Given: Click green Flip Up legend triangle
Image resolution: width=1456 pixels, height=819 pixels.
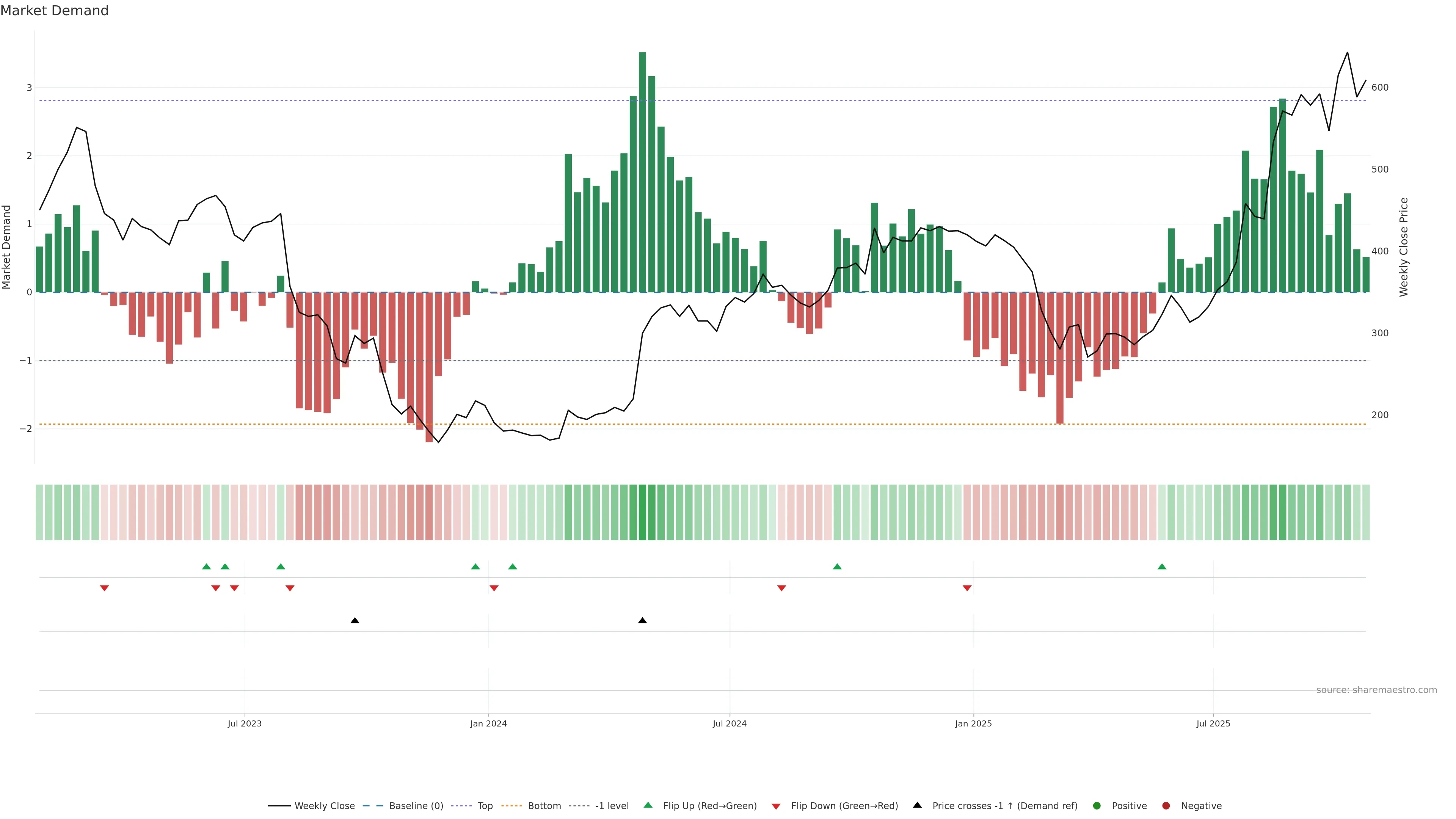Looking at the screenshot, I should tap(648, 805).
